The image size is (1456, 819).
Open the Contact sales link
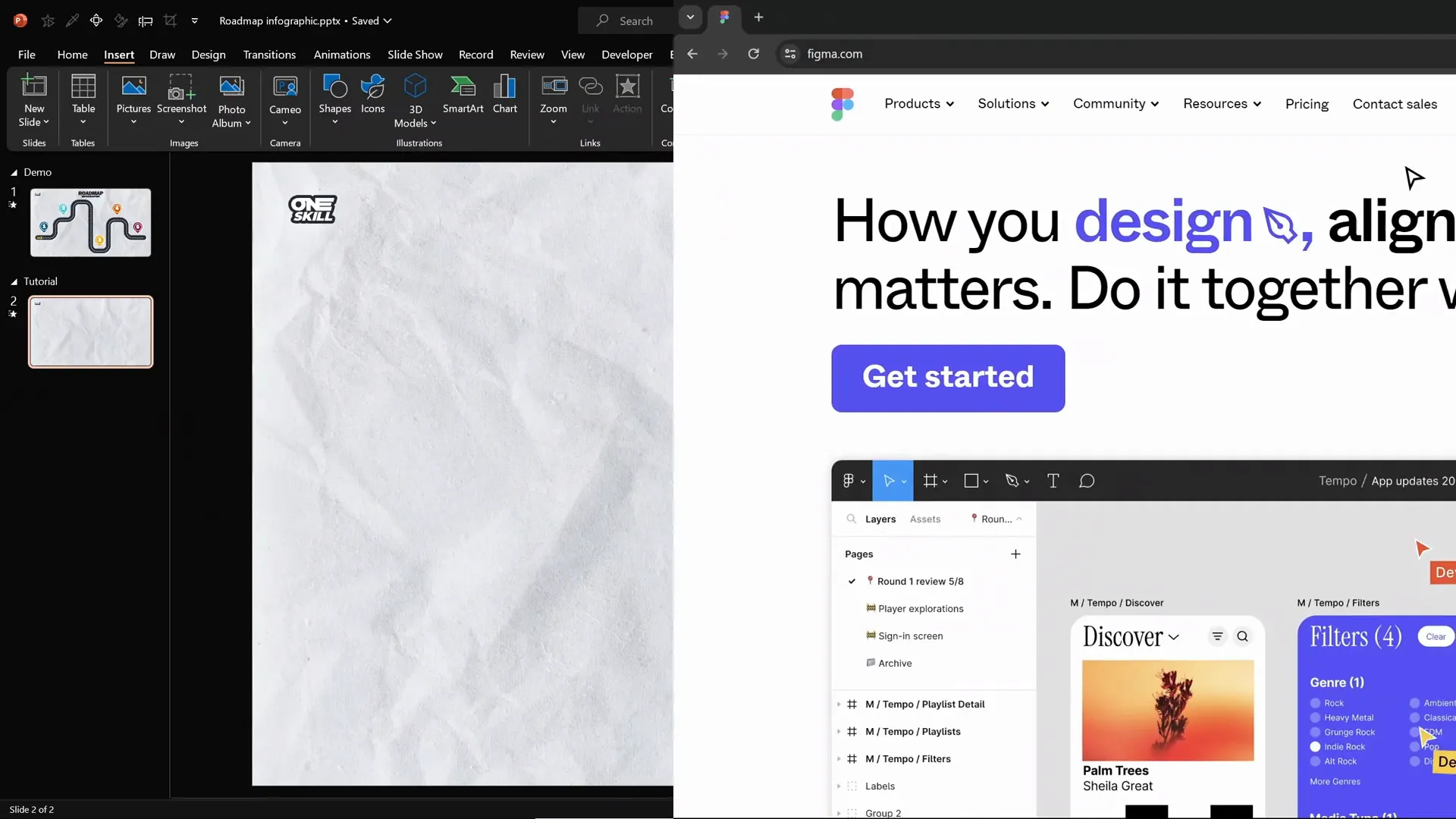[1395, 104]
